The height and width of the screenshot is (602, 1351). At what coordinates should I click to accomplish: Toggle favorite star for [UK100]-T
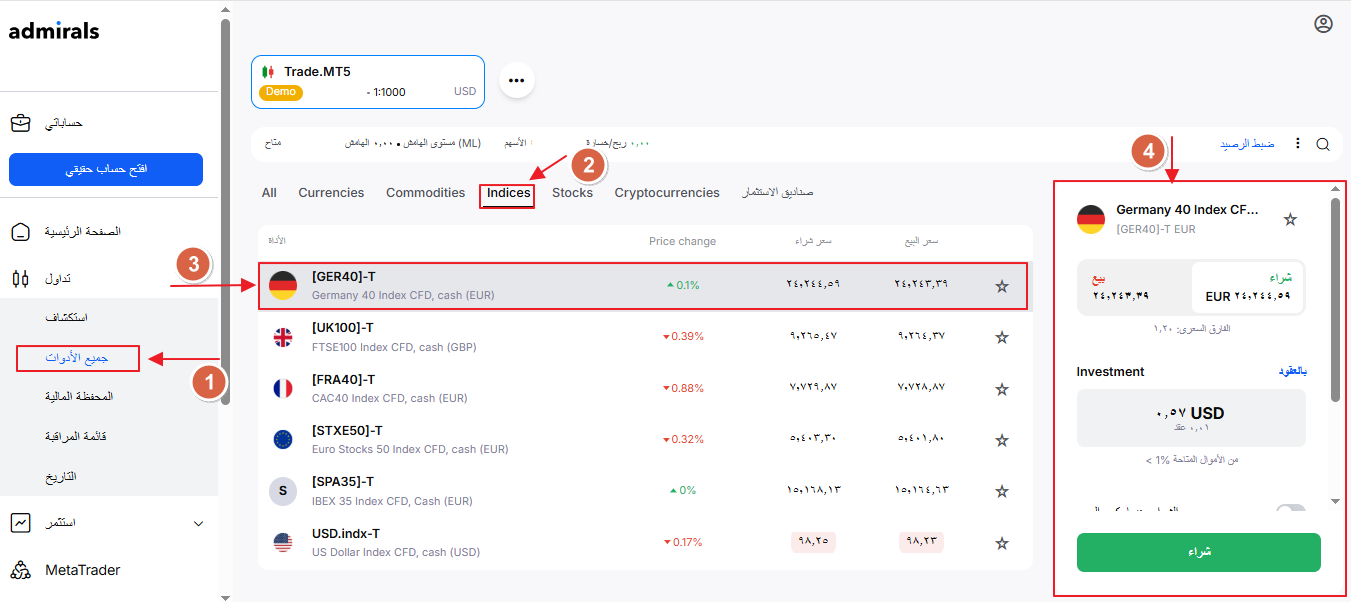click(x=1001, y=337)
